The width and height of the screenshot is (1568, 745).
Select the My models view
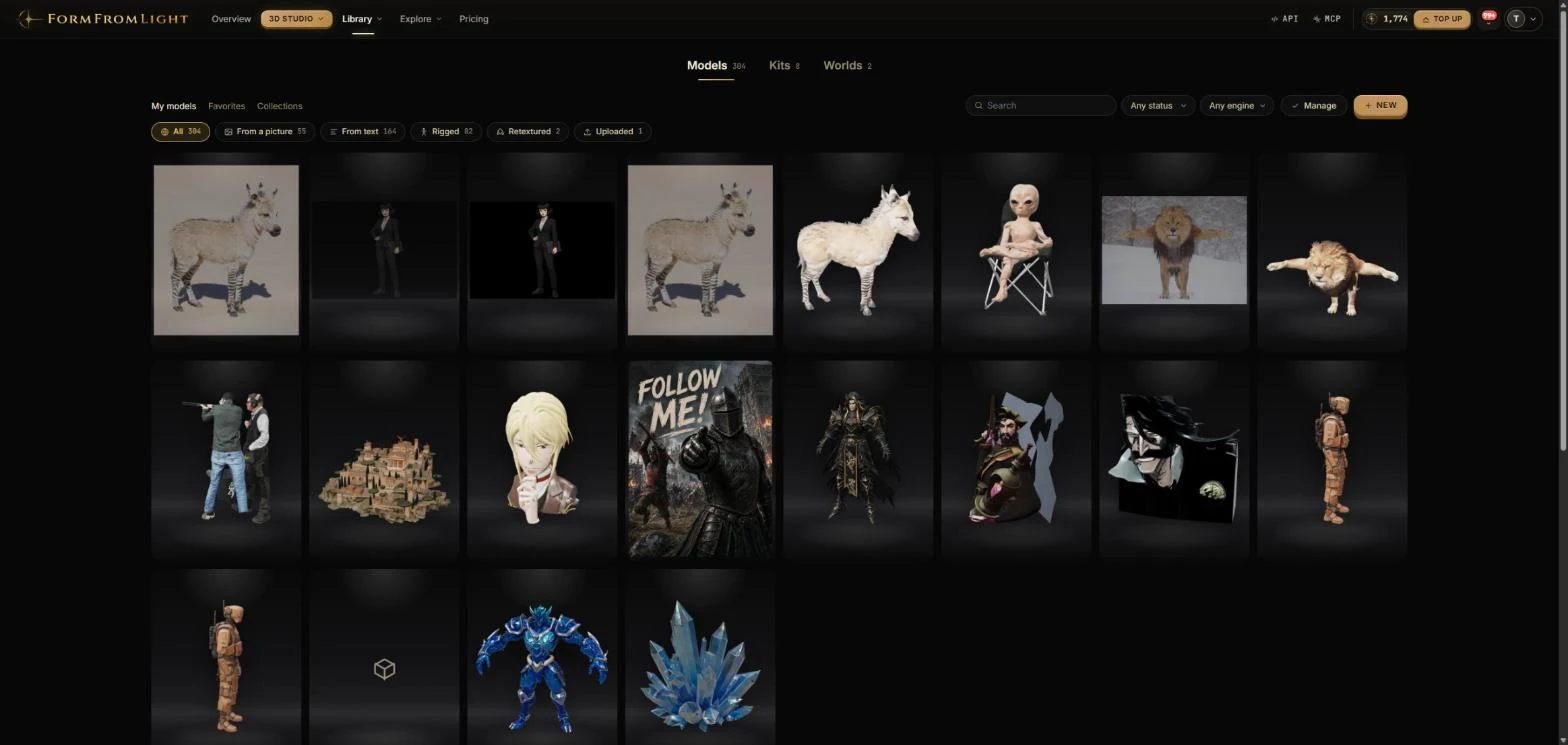click(x=173, y=106)
